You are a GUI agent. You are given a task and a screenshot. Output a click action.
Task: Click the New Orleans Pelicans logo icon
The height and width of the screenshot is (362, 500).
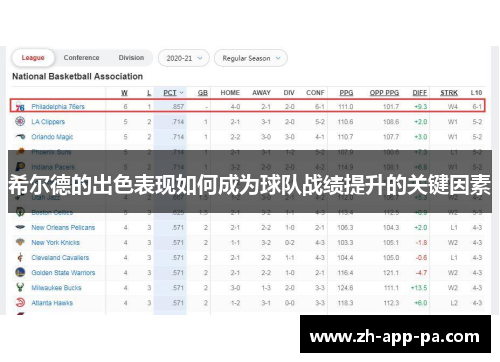pyautogui.click(x=20, y=227)
